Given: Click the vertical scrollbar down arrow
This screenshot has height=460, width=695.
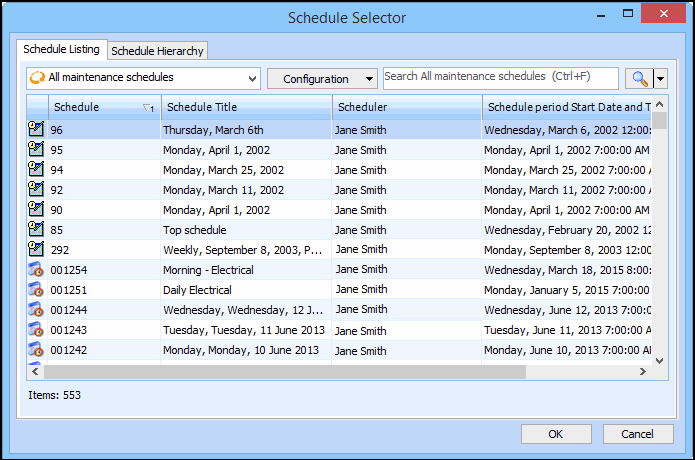Looking at the screenshot, I should 660,357.
